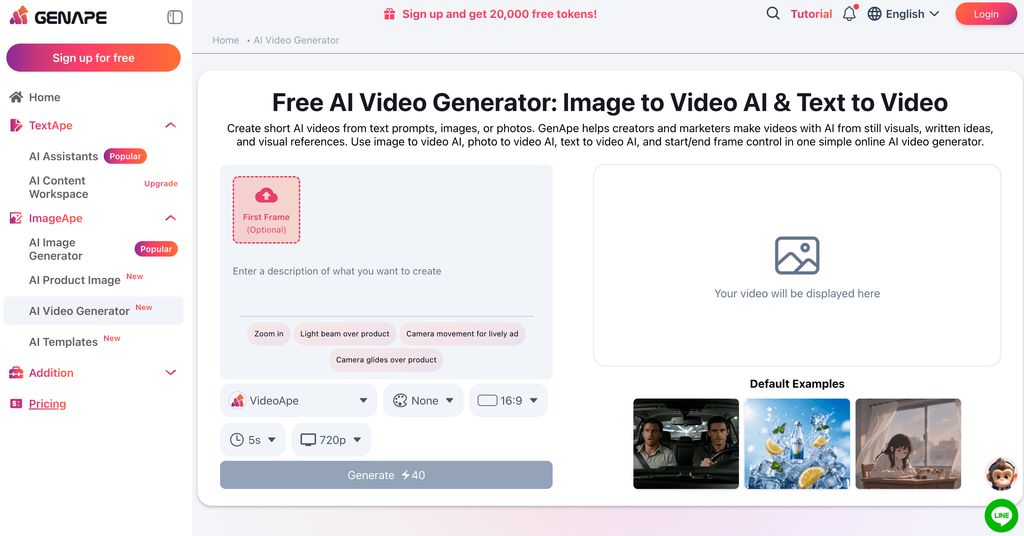The height and width of the screenshot is (536, 1024).
Task: Click the First Frame (Optional) upload box
Action: (x=266, y=210)
